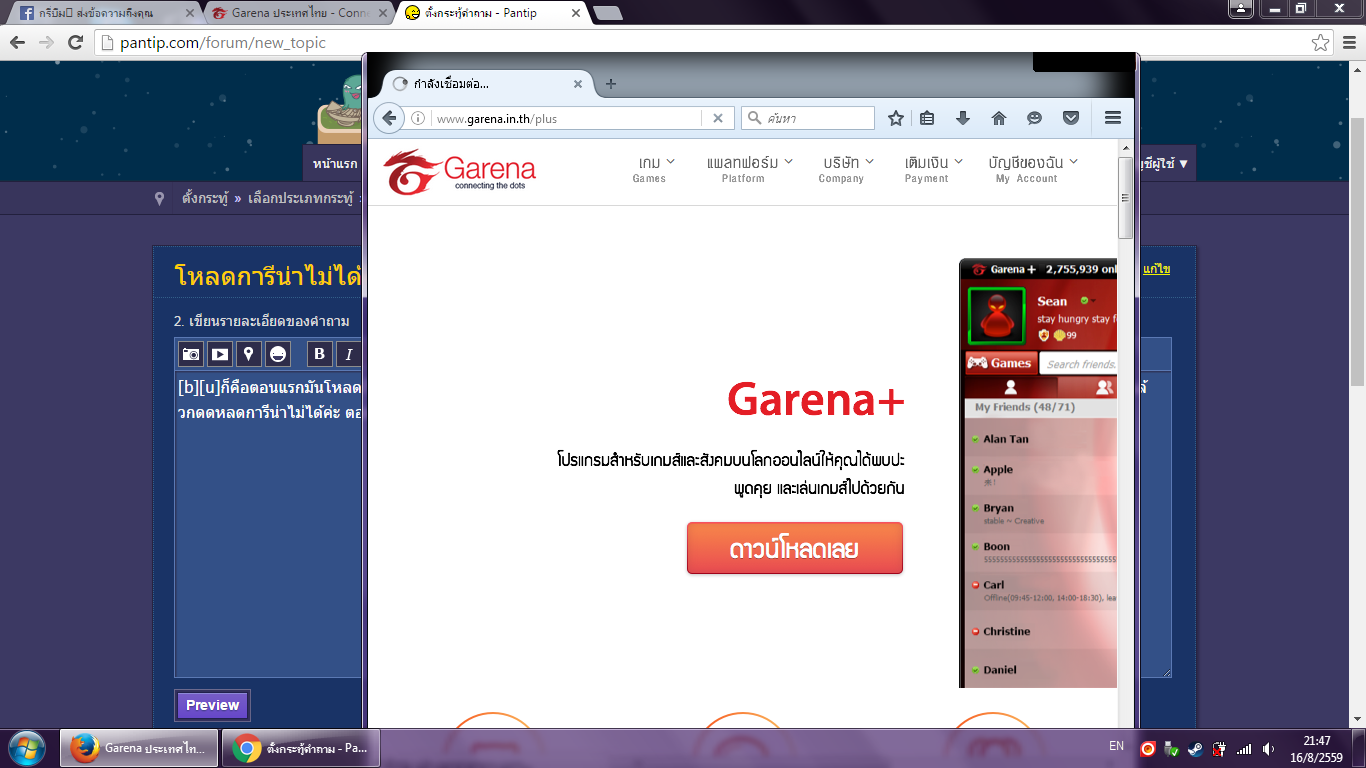Click the Garena logo on the webpage
This screenshot has height=768, width=1366.
coord(460,170)
